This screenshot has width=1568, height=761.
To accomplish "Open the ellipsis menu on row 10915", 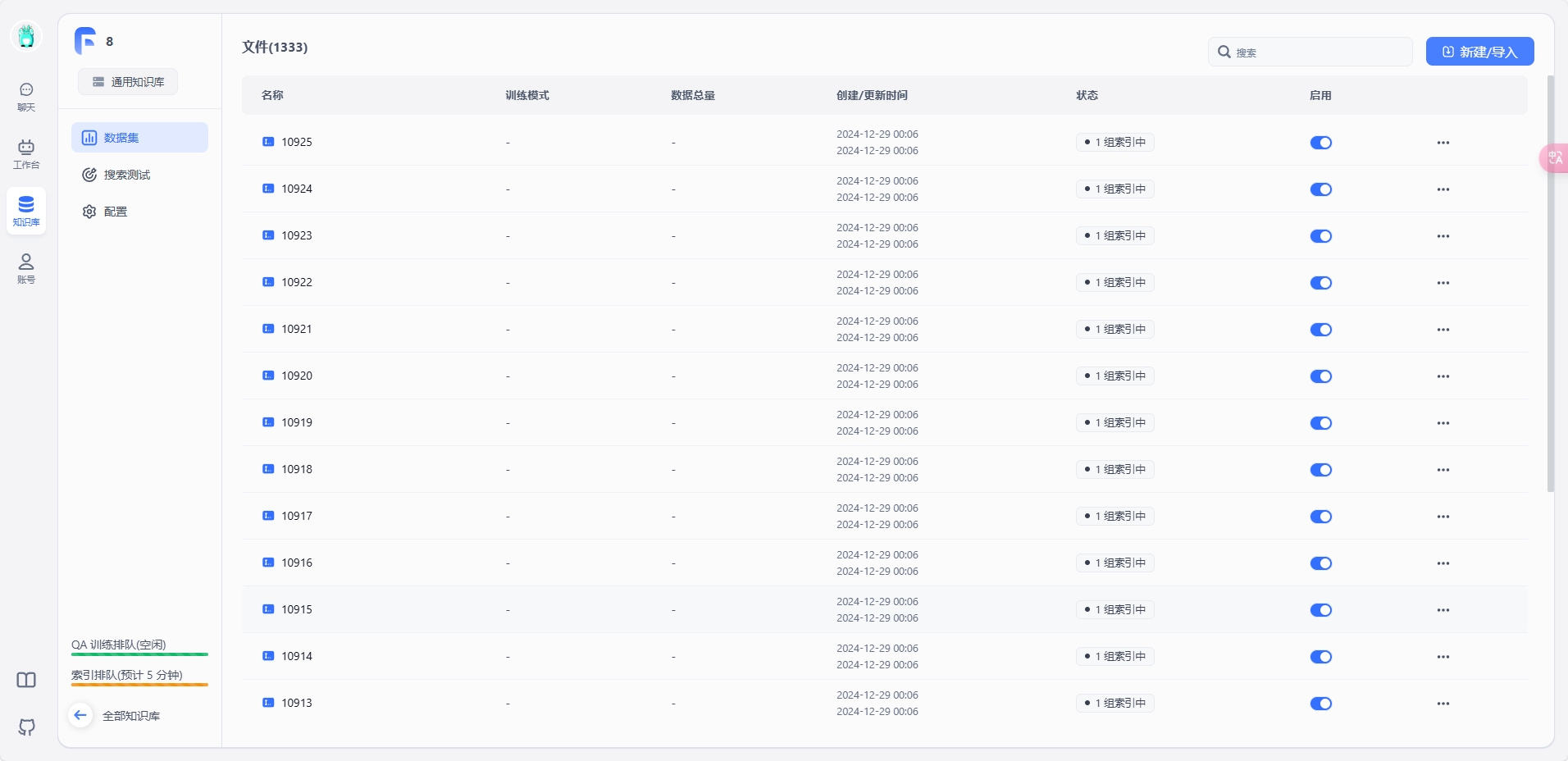I will click(1443, 610).
